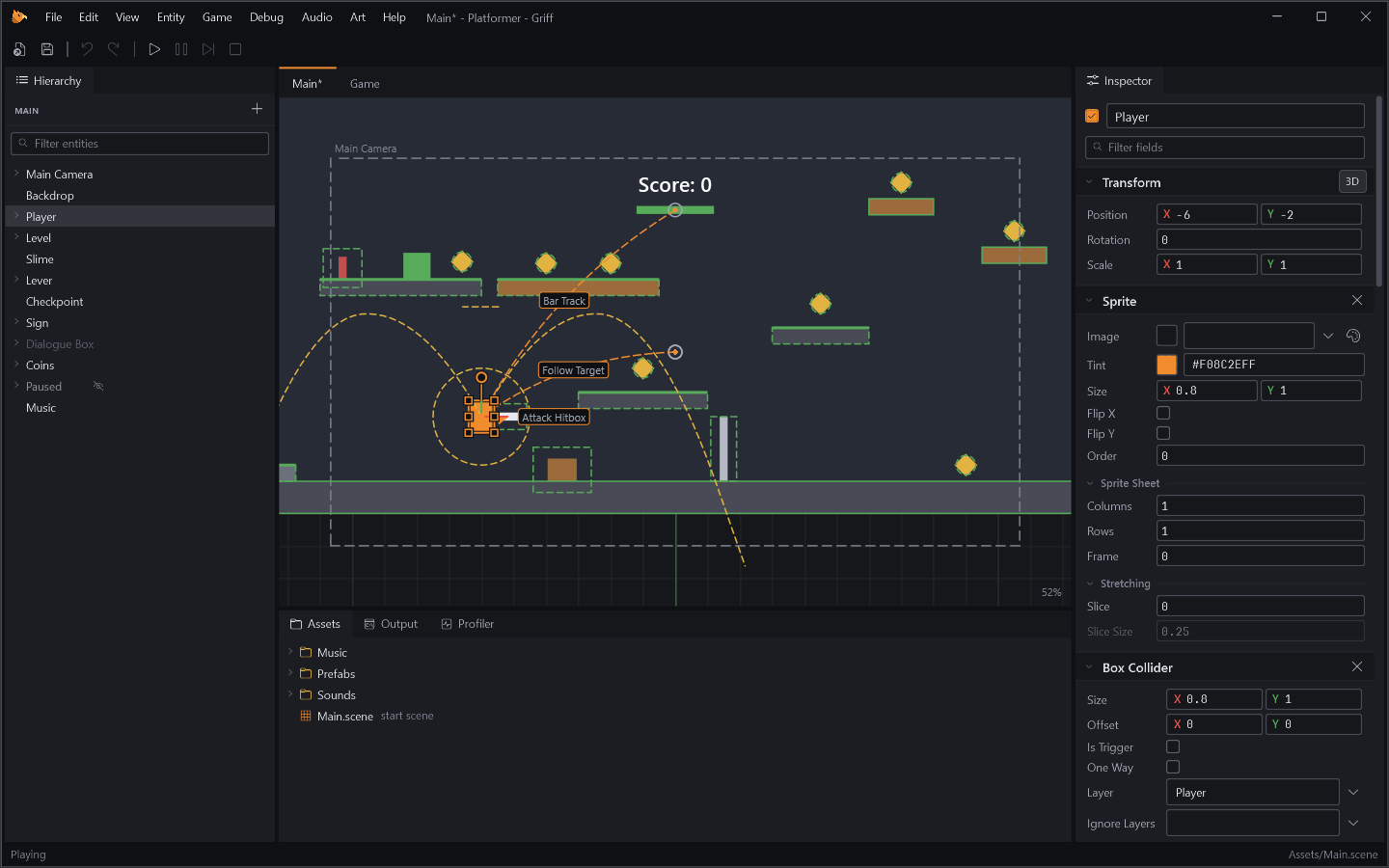Image resolution: width=1389 pixels, height=868 pixels.
Task: Advance one frame with the step button
Action: pos(208,49)
